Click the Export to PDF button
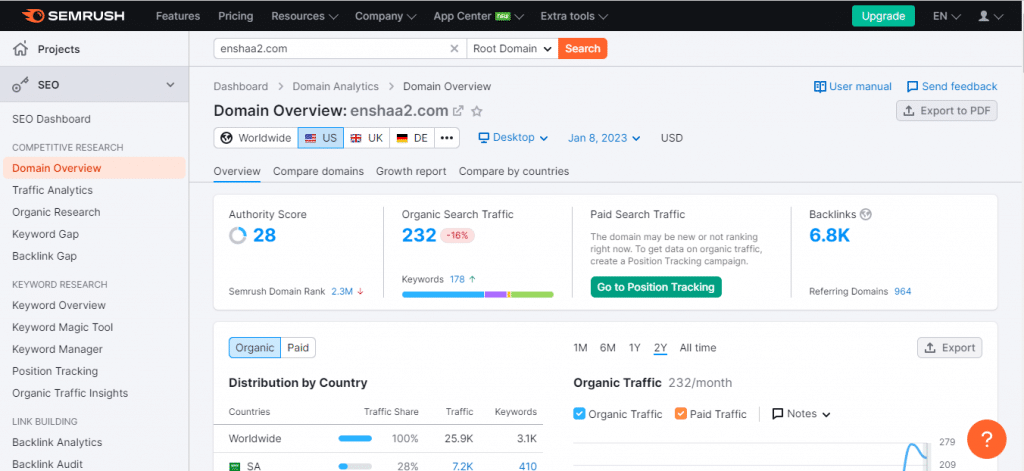Screen dimensions: 1024x471 tap(946, 111)
